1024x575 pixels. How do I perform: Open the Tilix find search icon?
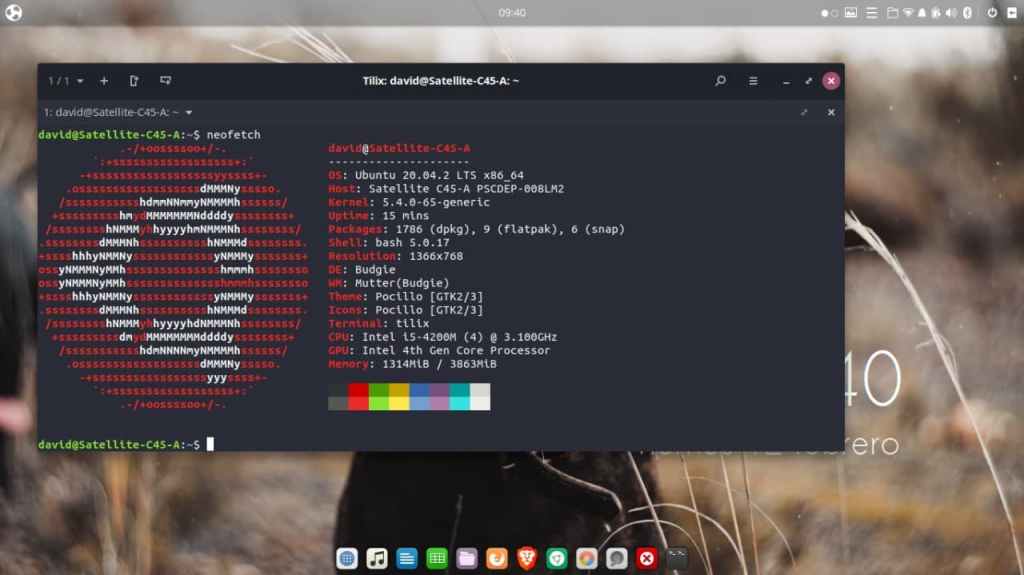[x=720, y=81]
